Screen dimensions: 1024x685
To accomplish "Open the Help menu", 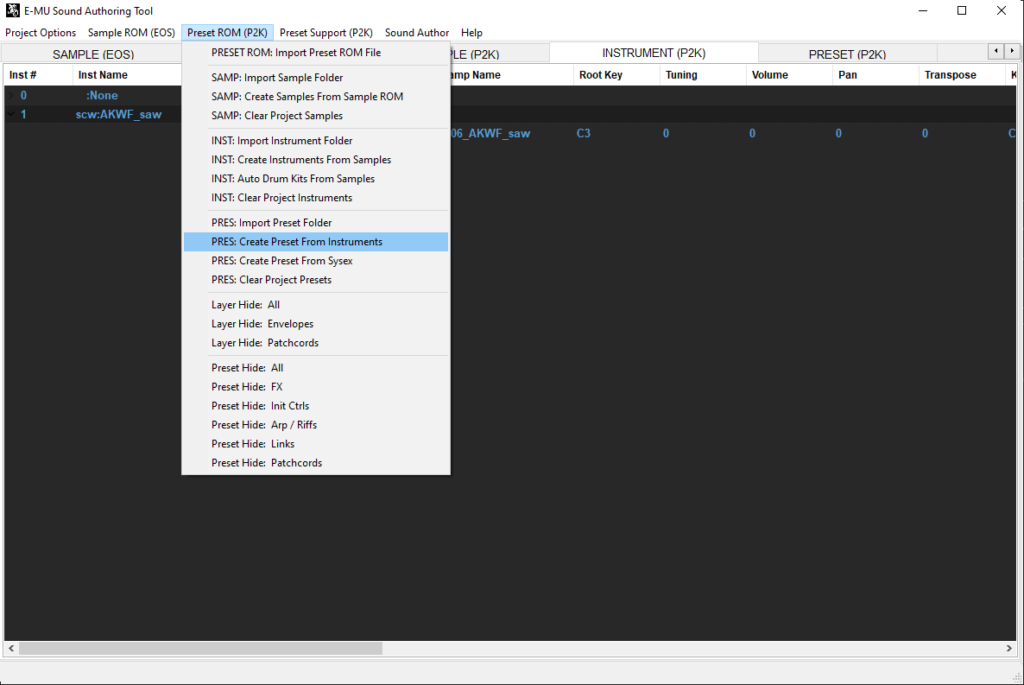I will tap(472, 33).
